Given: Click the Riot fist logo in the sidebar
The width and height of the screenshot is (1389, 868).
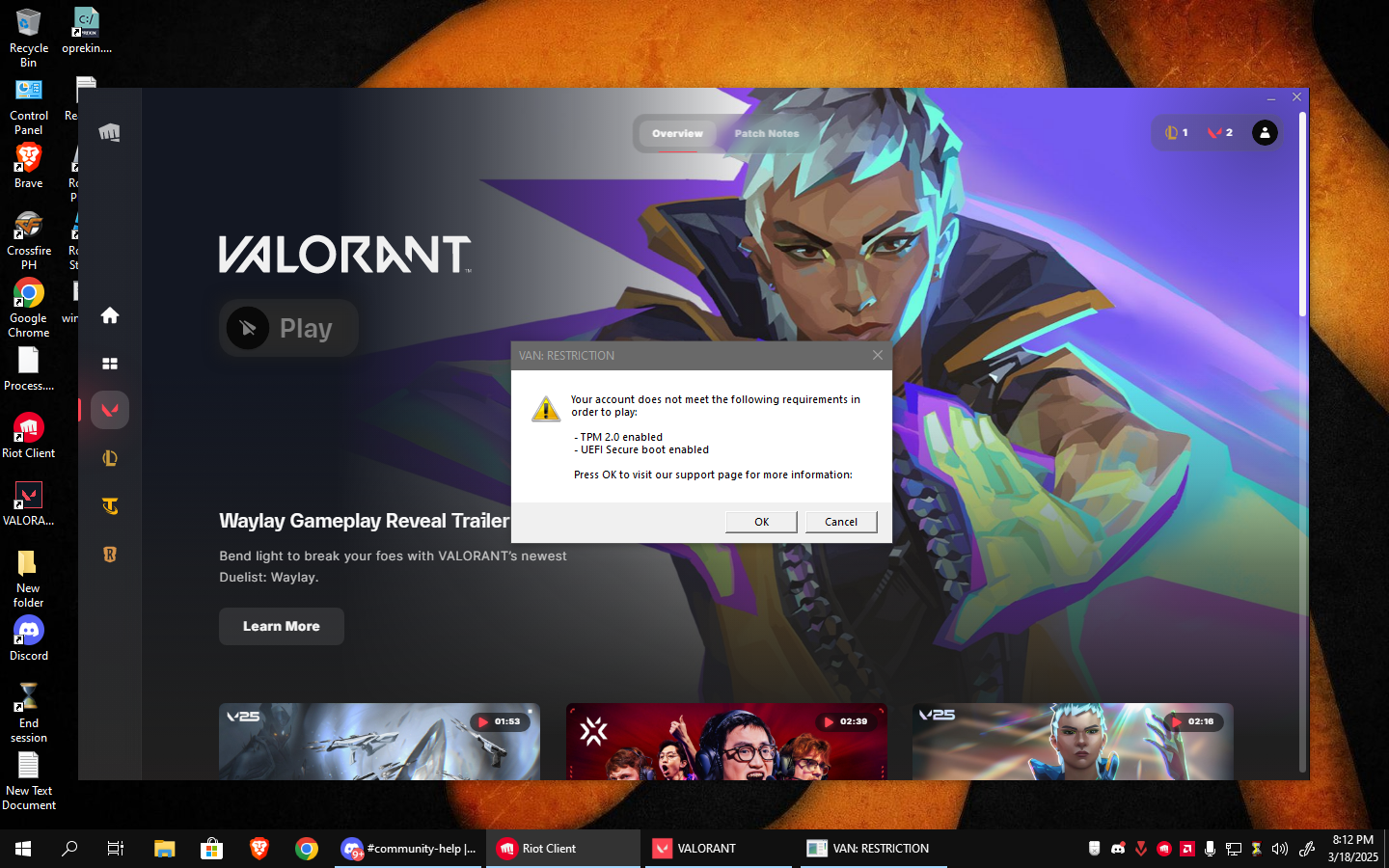Looking at the screenshot, I should (110, 132).
